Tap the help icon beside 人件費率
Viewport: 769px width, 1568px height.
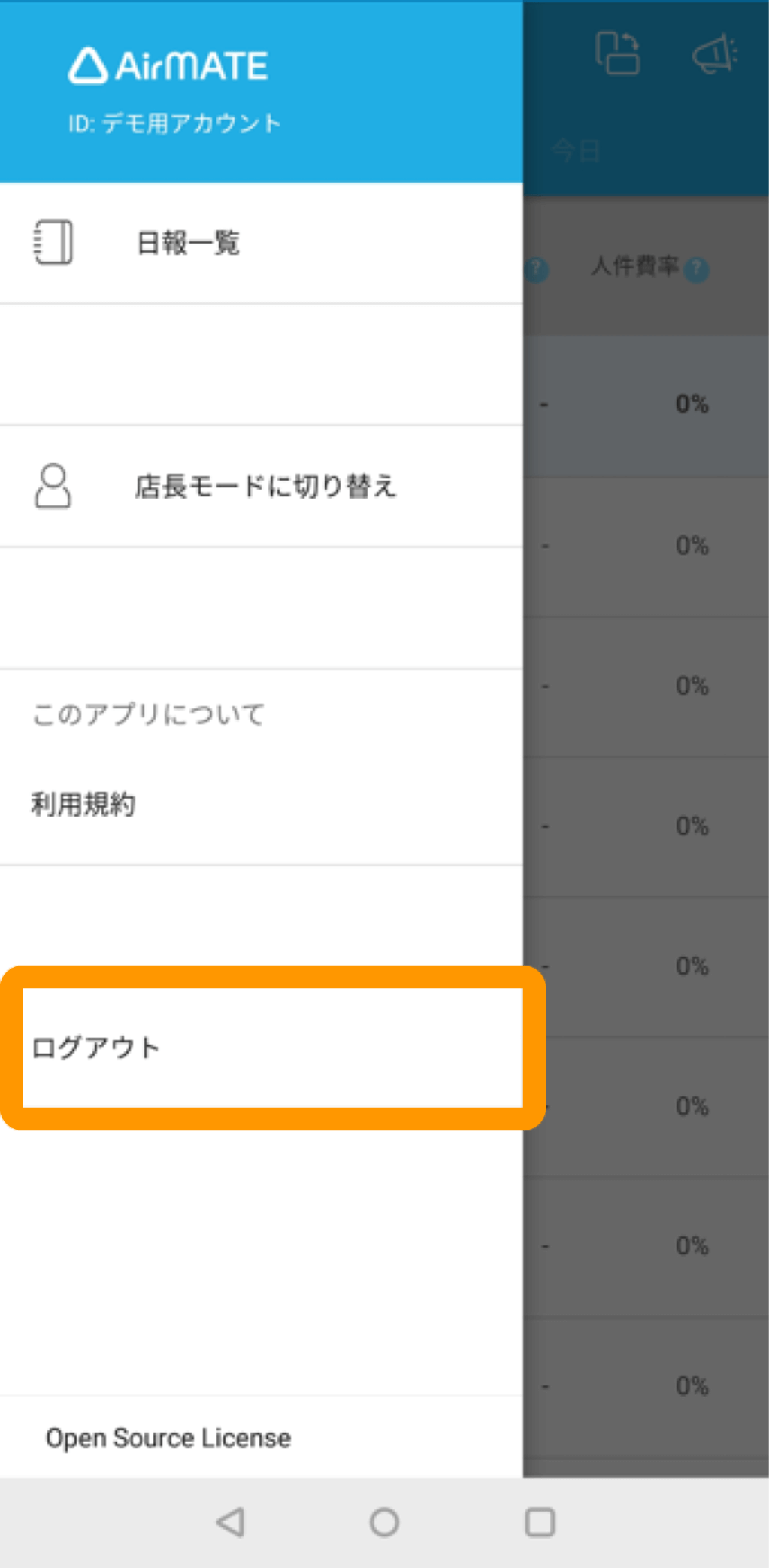(697, 269)
